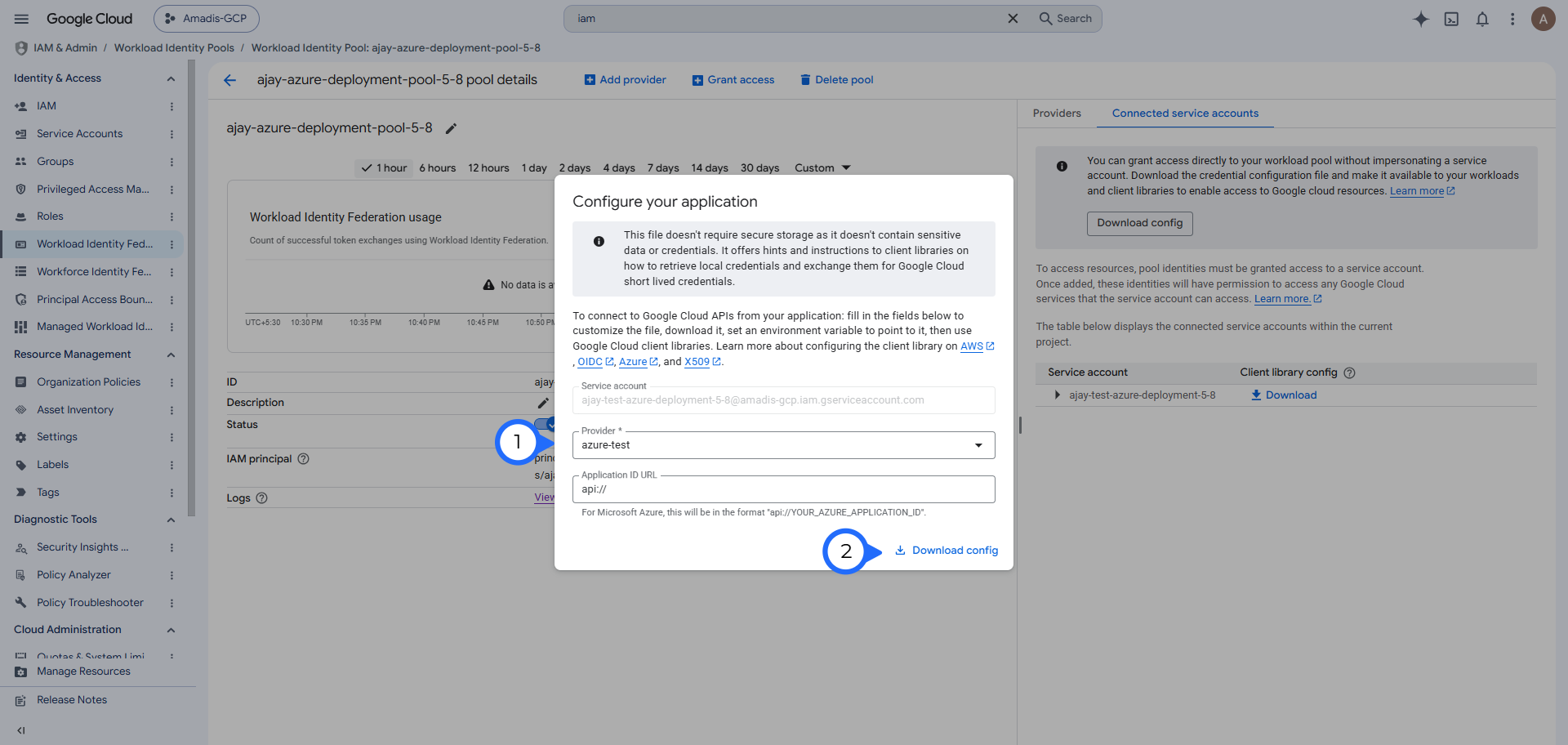Open notifications bell
1568x745 pixels.
[1482, 19]
